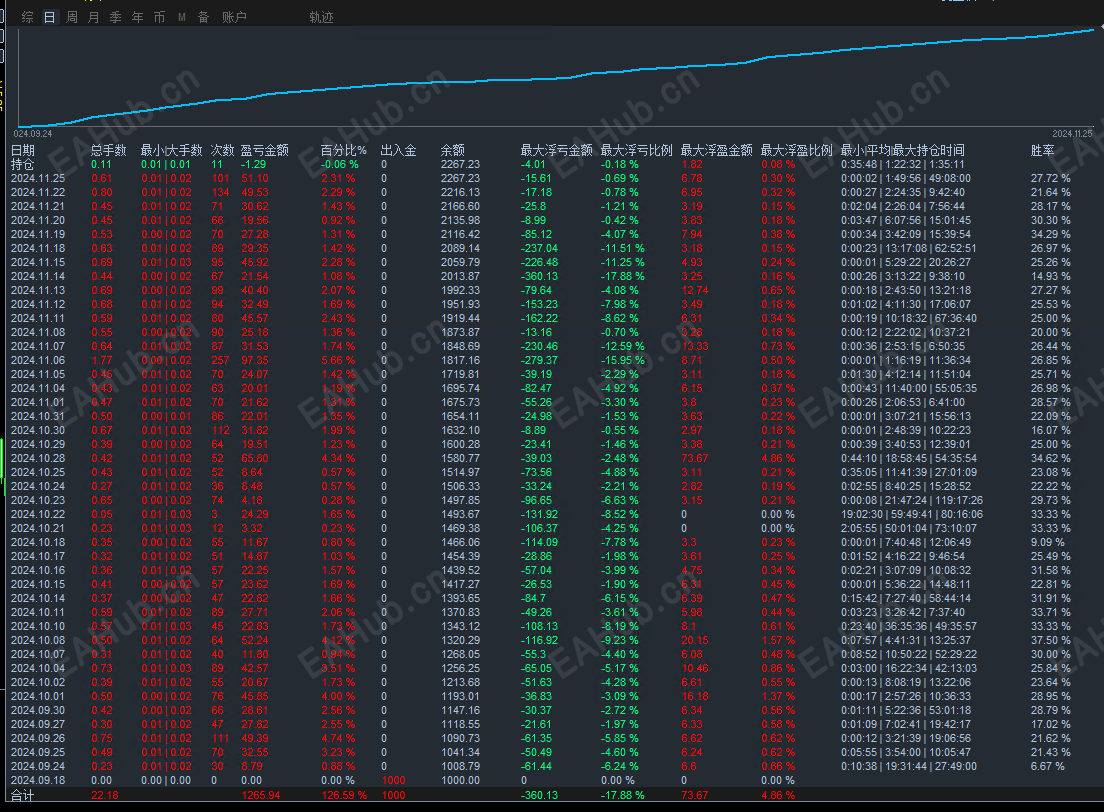This screenshot has width=1104, height=812.
Task: Select the 合计 totals row label
Action: point(23,795)
